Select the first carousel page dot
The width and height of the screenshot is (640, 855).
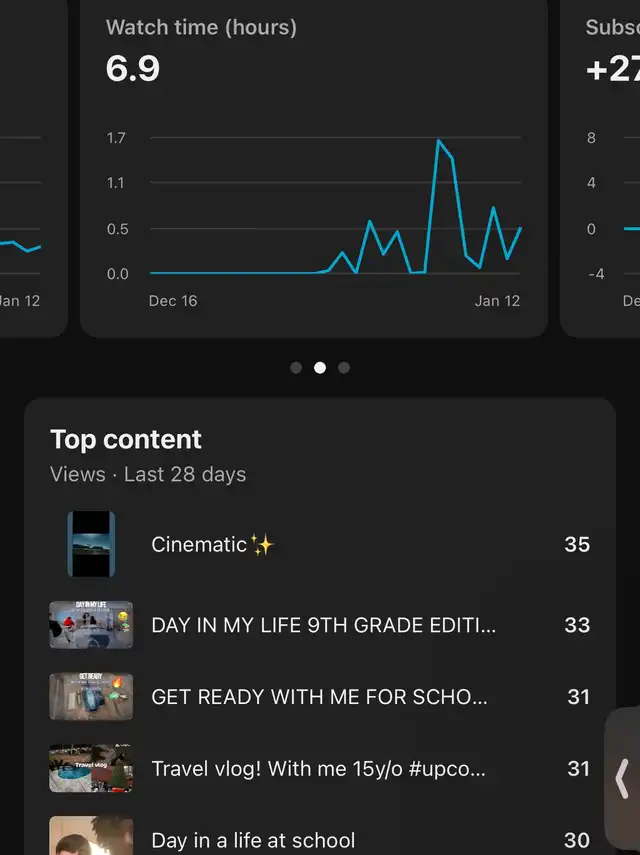(x=296, y=368)
